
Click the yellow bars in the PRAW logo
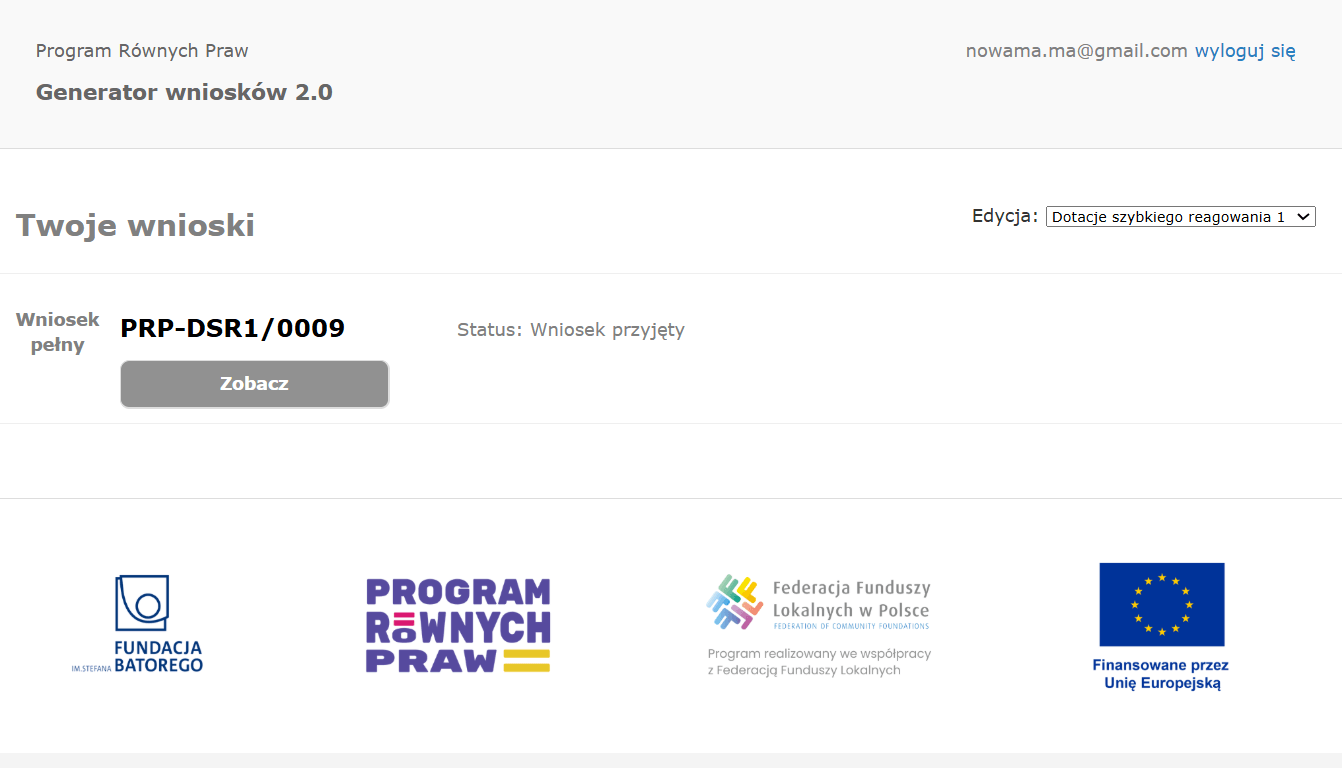tap(526, 660)
